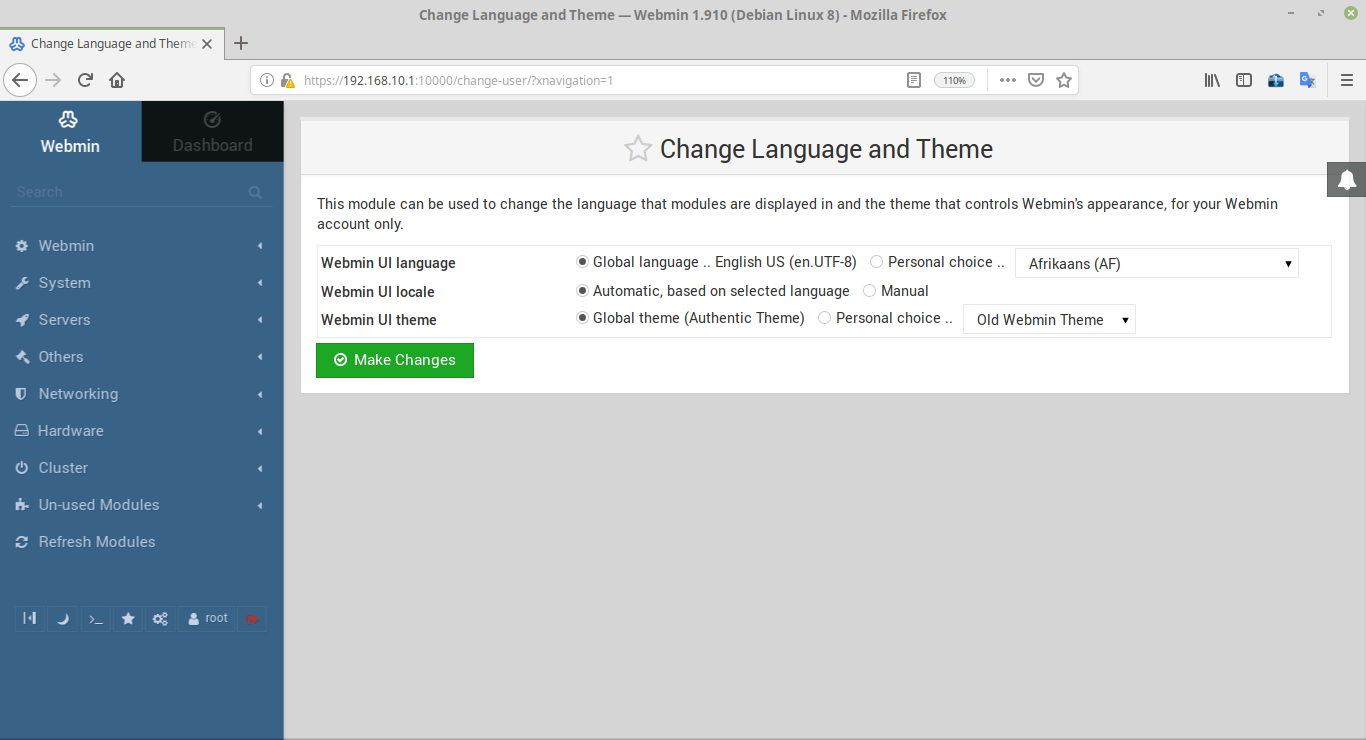Expand the Others sidebar category
This screenshot has width=1366, height=740.
[142, 357]
